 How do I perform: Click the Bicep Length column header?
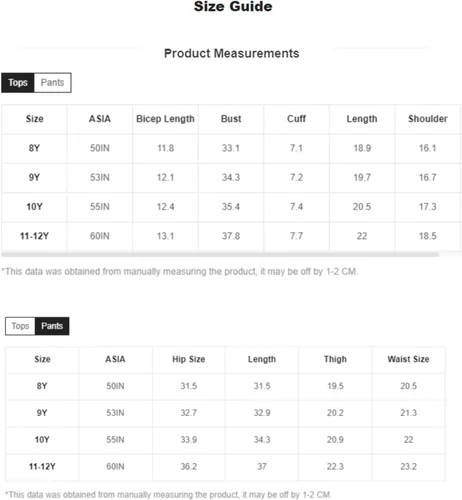pos(165,119)
